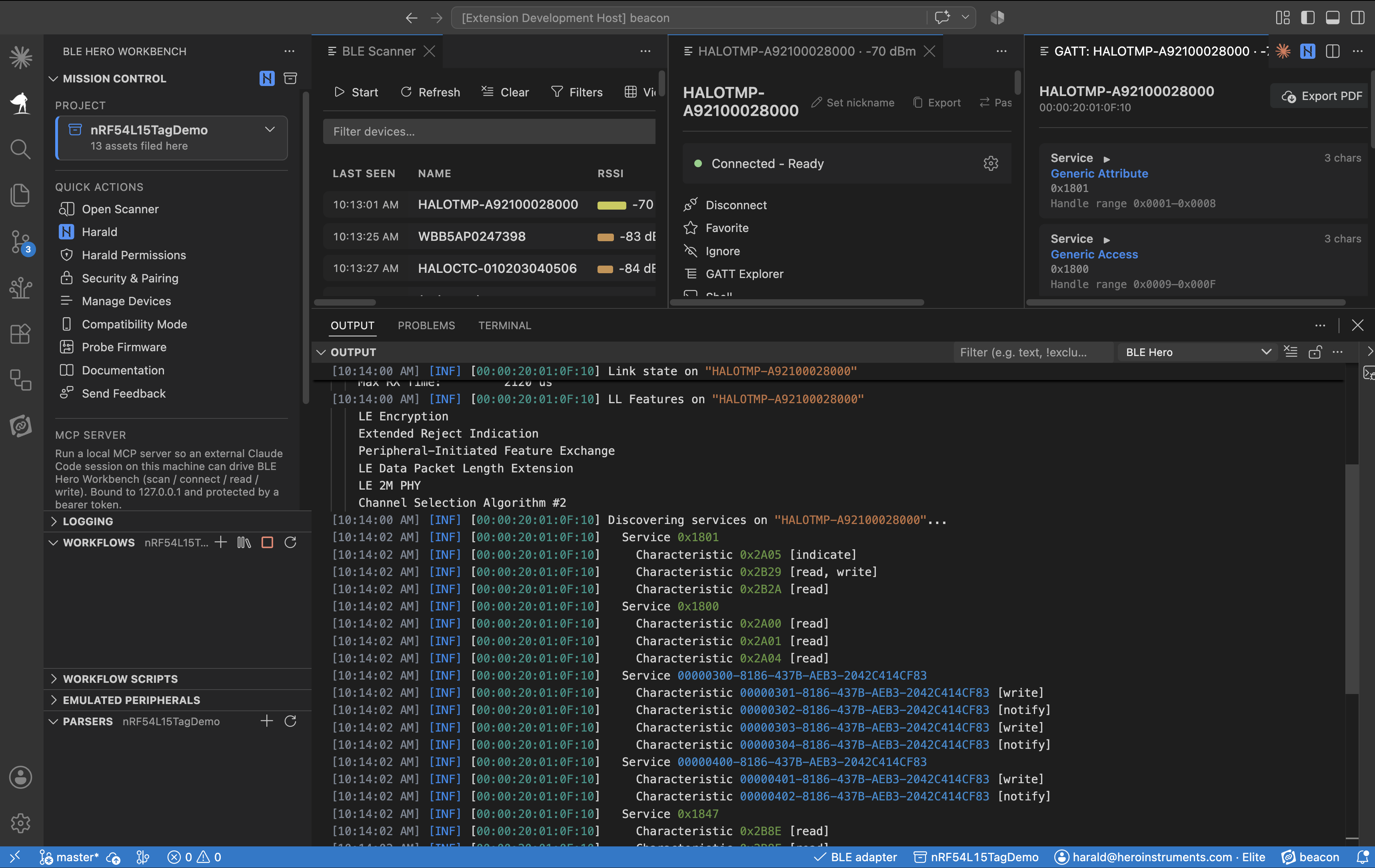
Task: Expand the Emulated Peripherals section
Action: (53, 700)
